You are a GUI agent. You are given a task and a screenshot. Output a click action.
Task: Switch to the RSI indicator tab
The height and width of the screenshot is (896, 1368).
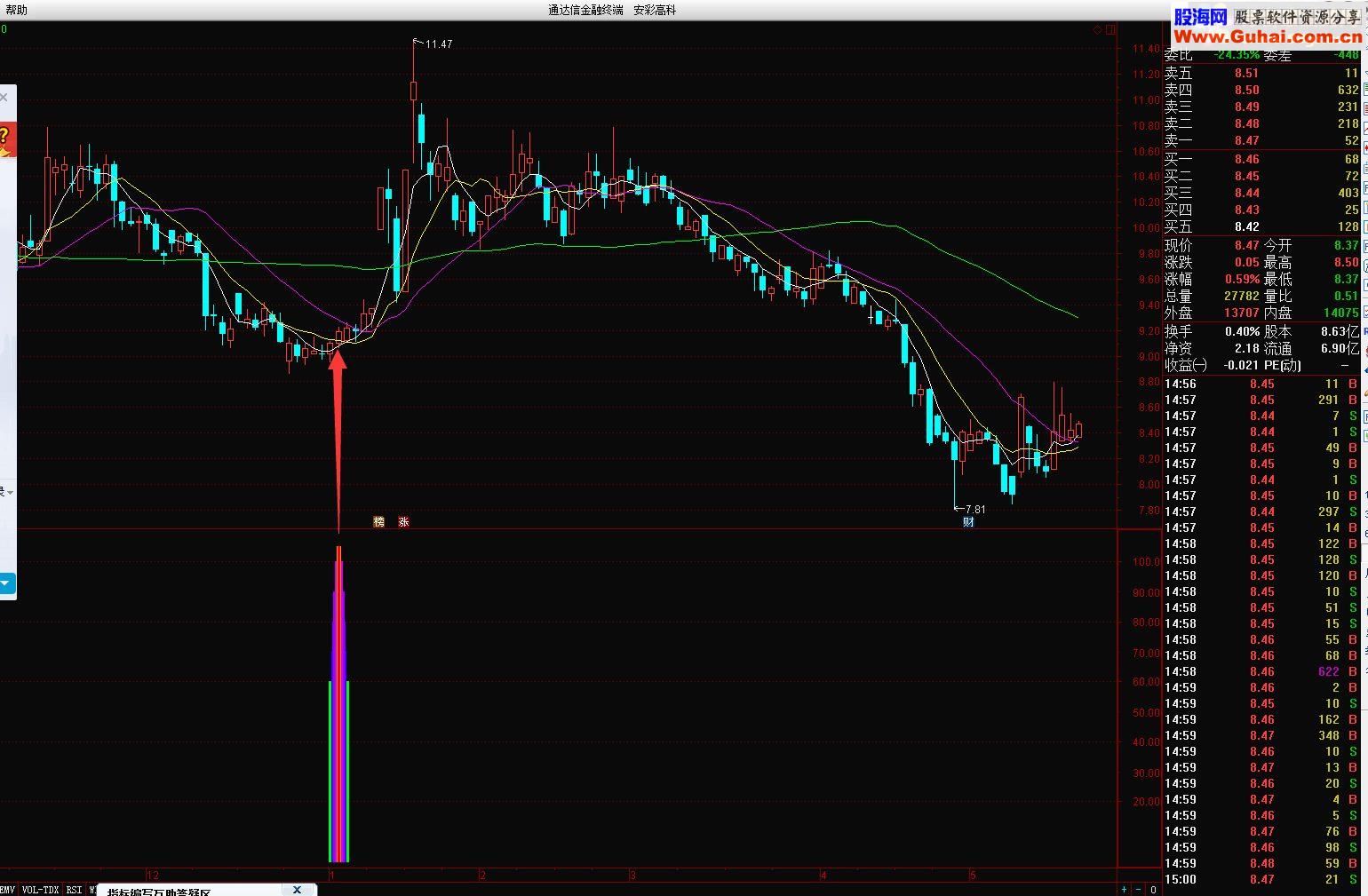click(x=74, y=889)
